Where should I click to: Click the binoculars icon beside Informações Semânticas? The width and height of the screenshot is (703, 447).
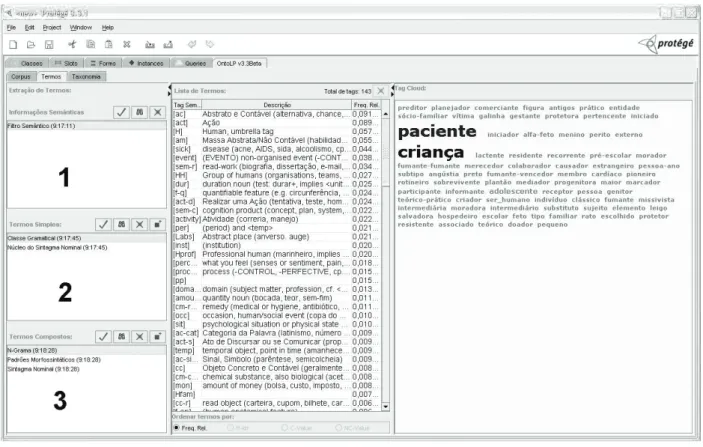(x=139, y=112)
